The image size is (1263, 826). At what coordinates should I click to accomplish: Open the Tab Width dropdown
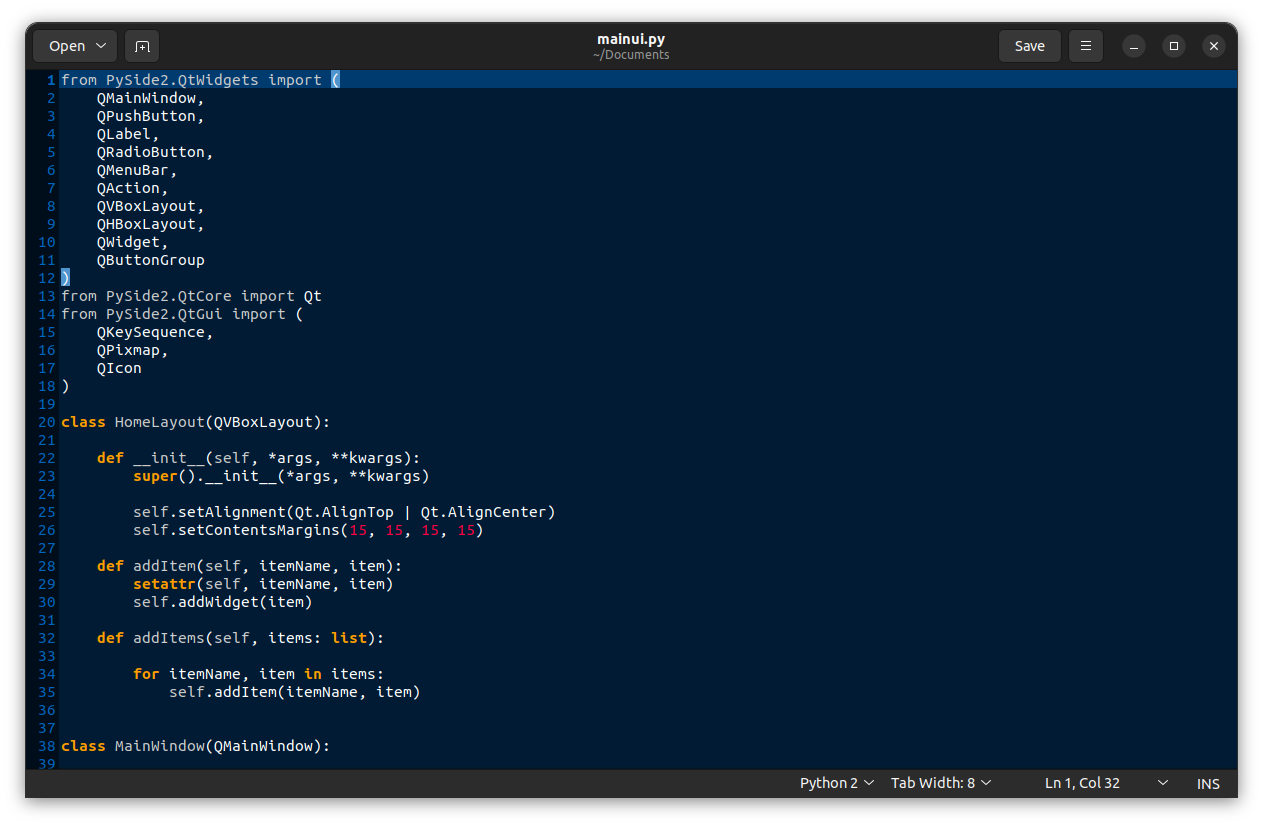pyautogui.click(x=939, y=783)
